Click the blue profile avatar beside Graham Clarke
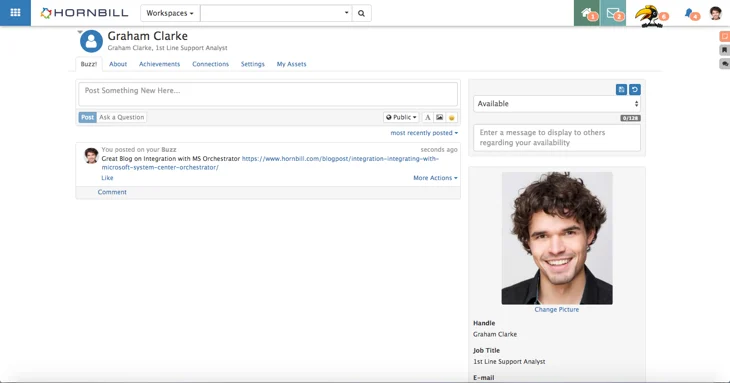Screen dimensions: 730x383 click(91, 41)
